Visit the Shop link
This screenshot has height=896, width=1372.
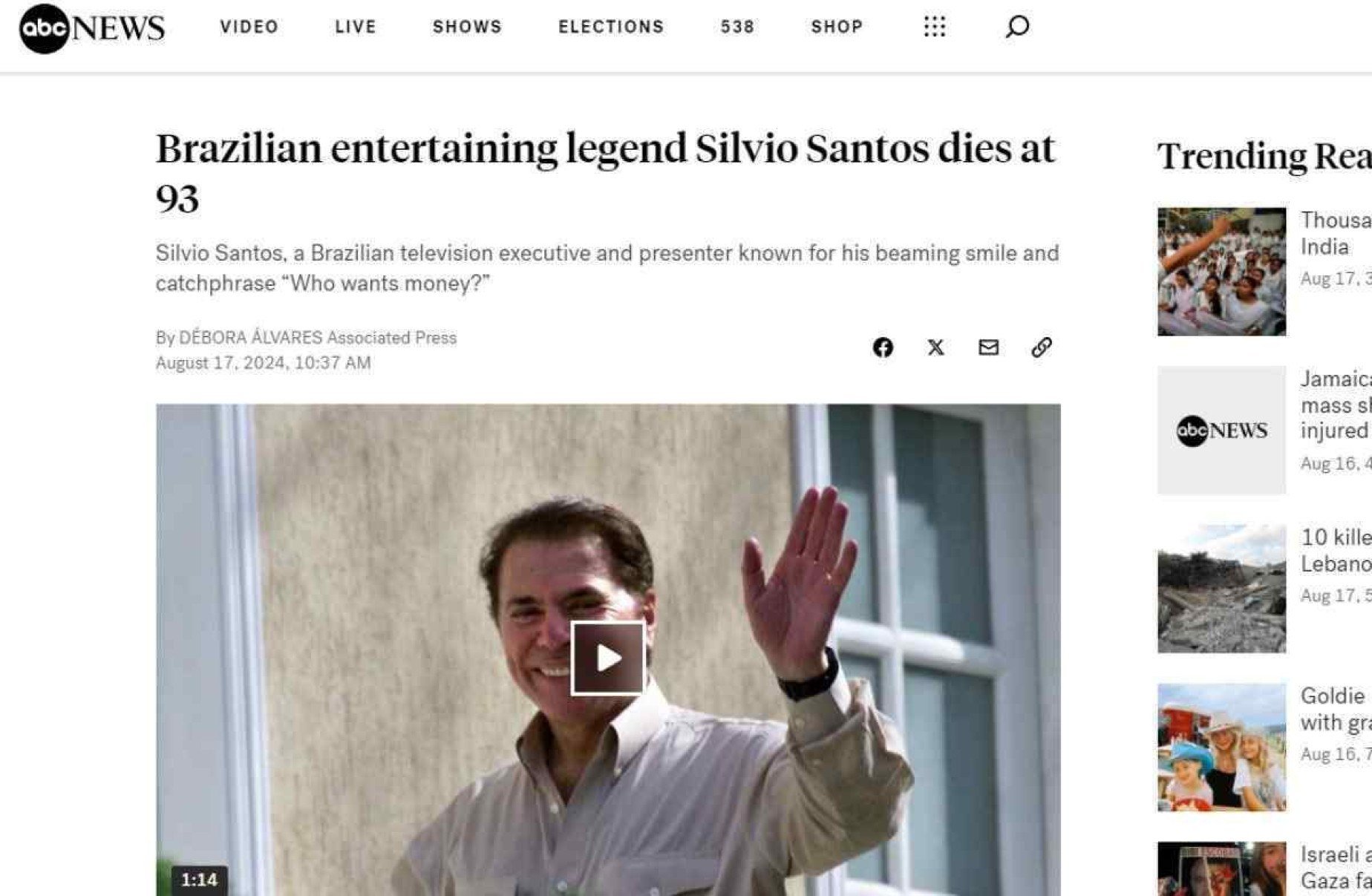(x=837, y=27)
